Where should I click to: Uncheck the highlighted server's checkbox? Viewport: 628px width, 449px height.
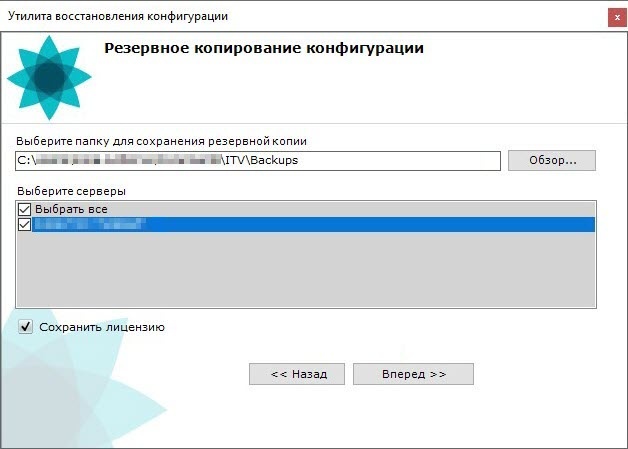[x=25, y=225]
